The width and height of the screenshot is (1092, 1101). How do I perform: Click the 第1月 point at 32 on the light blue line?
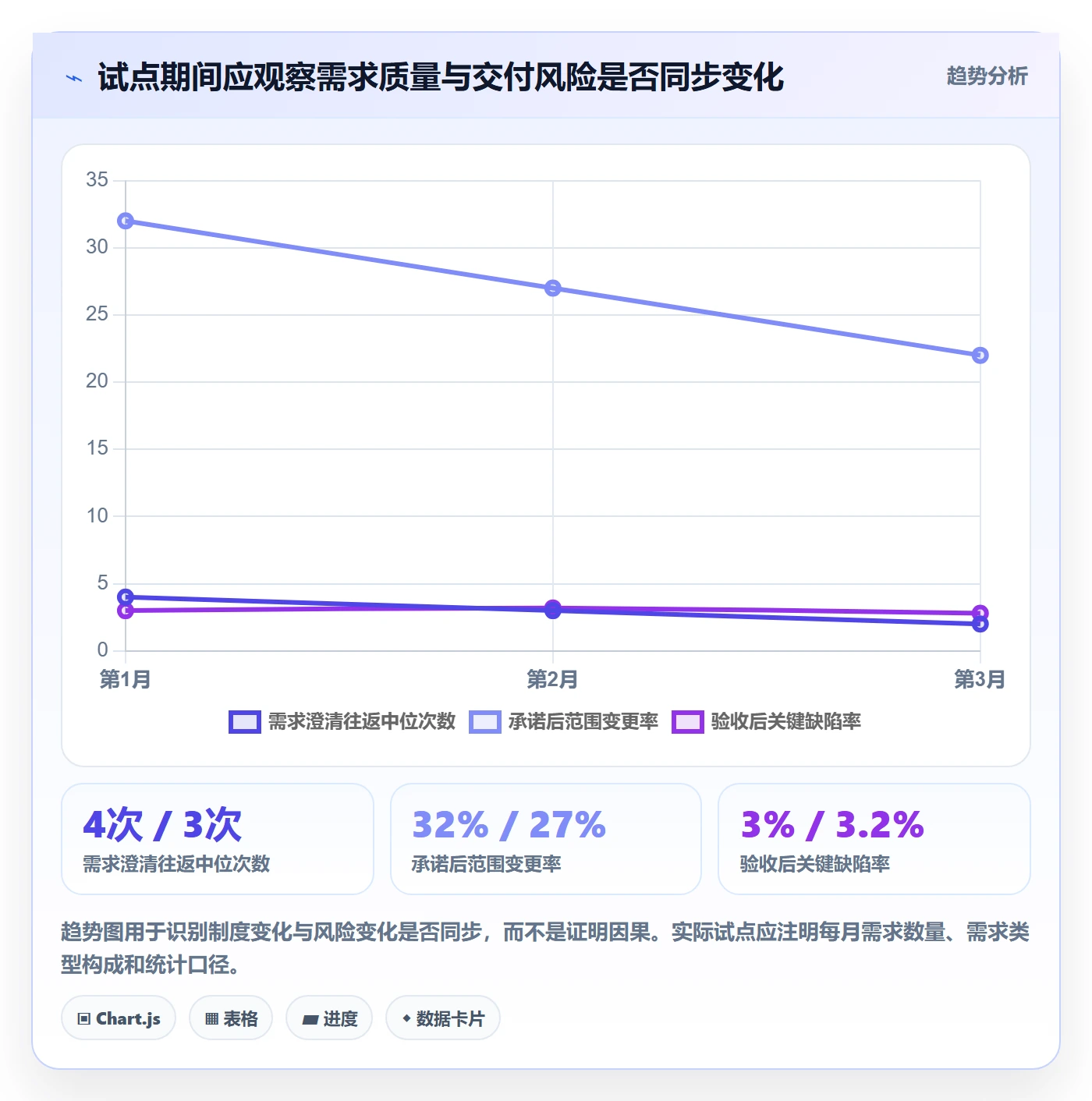[x=126, y=221]
